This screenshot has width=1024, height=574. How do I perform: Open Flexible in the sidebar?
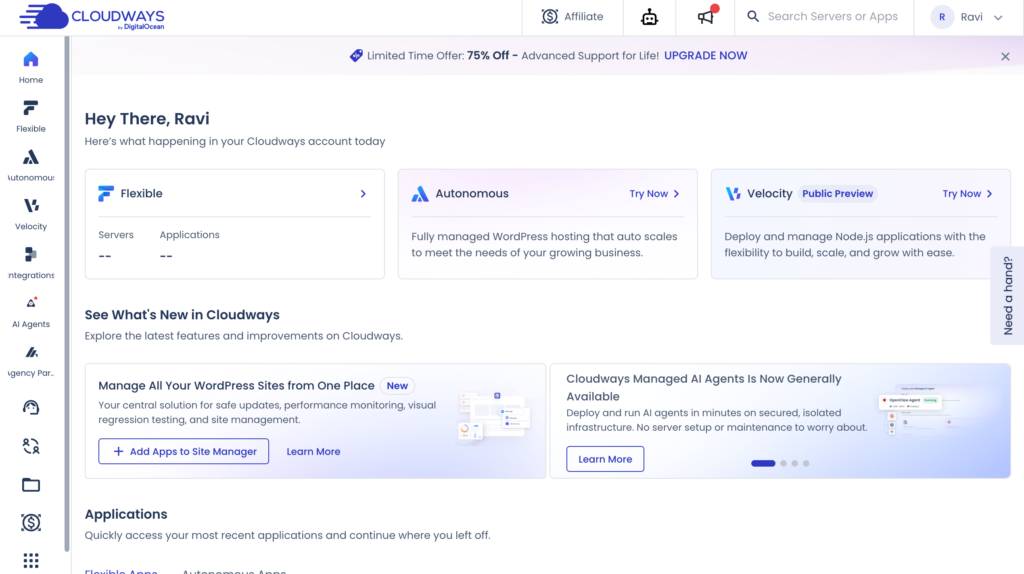(31, 116)
